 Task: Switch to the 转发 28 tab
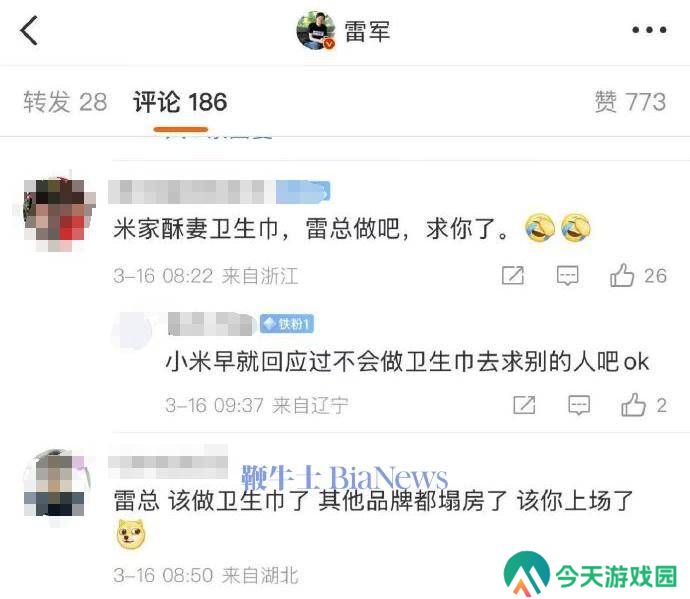pyautogui.click(x=65, y=102)
